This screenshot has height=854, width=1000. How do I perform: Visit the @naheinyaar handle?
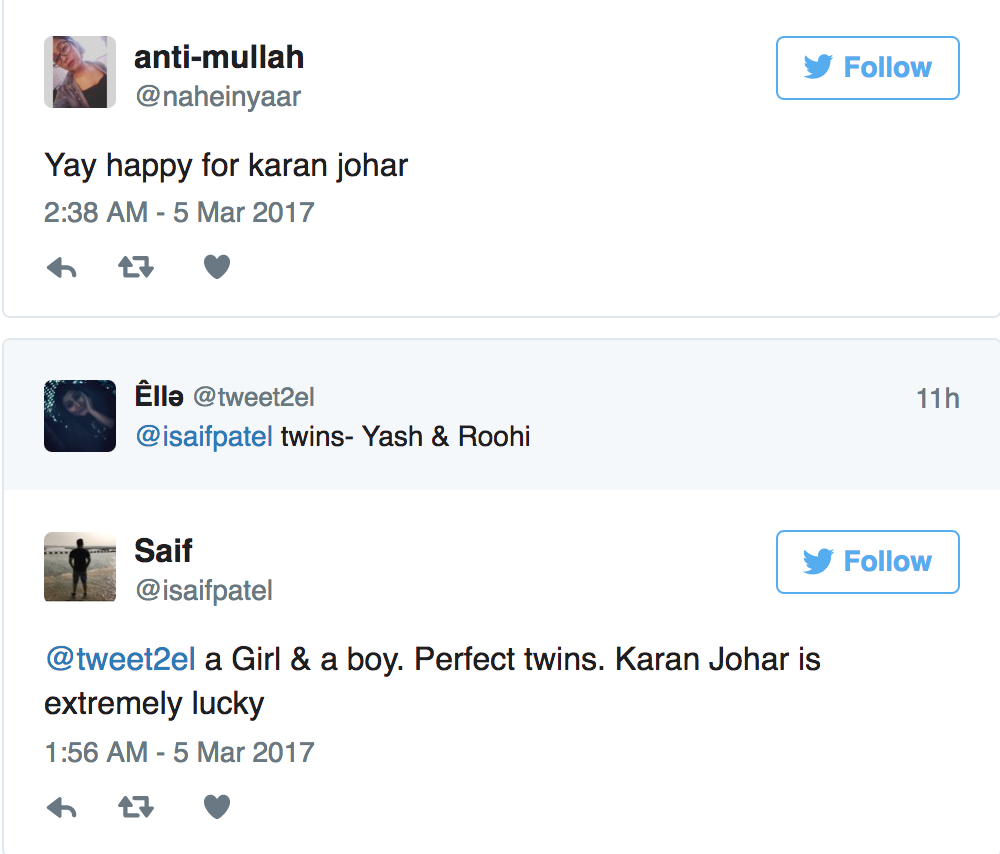pos(218,97)
